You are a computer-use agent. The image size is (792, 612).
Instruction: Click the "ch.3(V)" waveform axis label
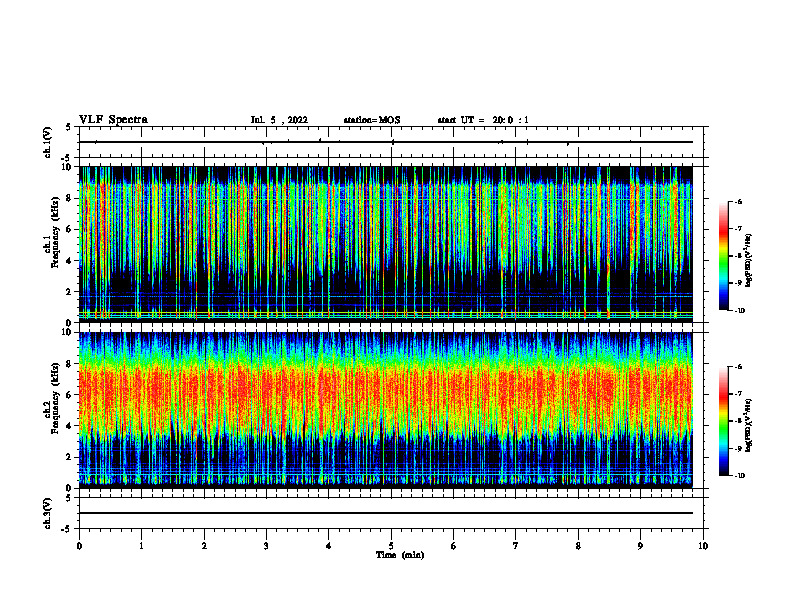pos(48,514)
